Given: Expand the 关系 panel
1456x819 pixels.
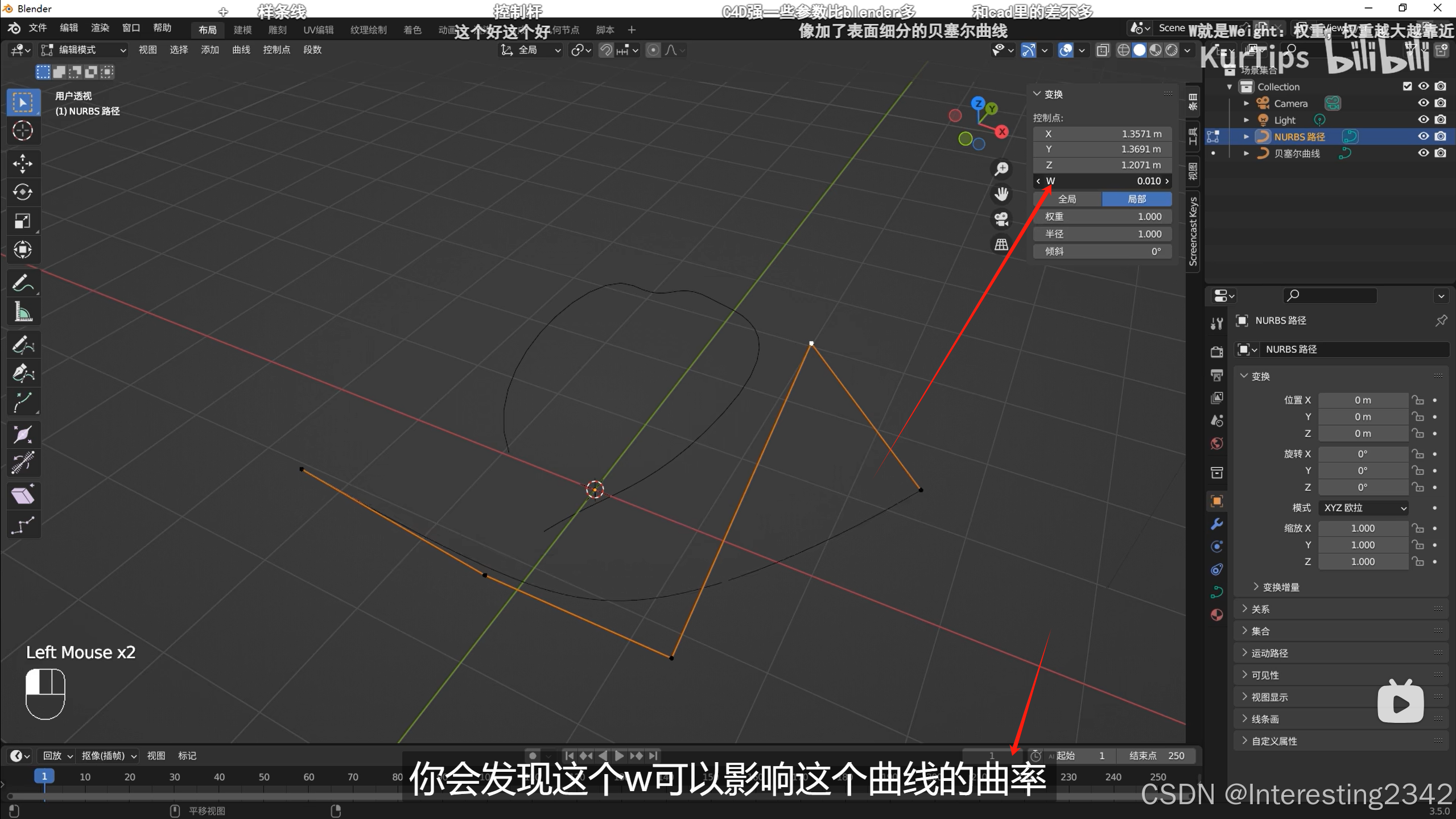Looking at the screenshot, I should (1260, 609).
